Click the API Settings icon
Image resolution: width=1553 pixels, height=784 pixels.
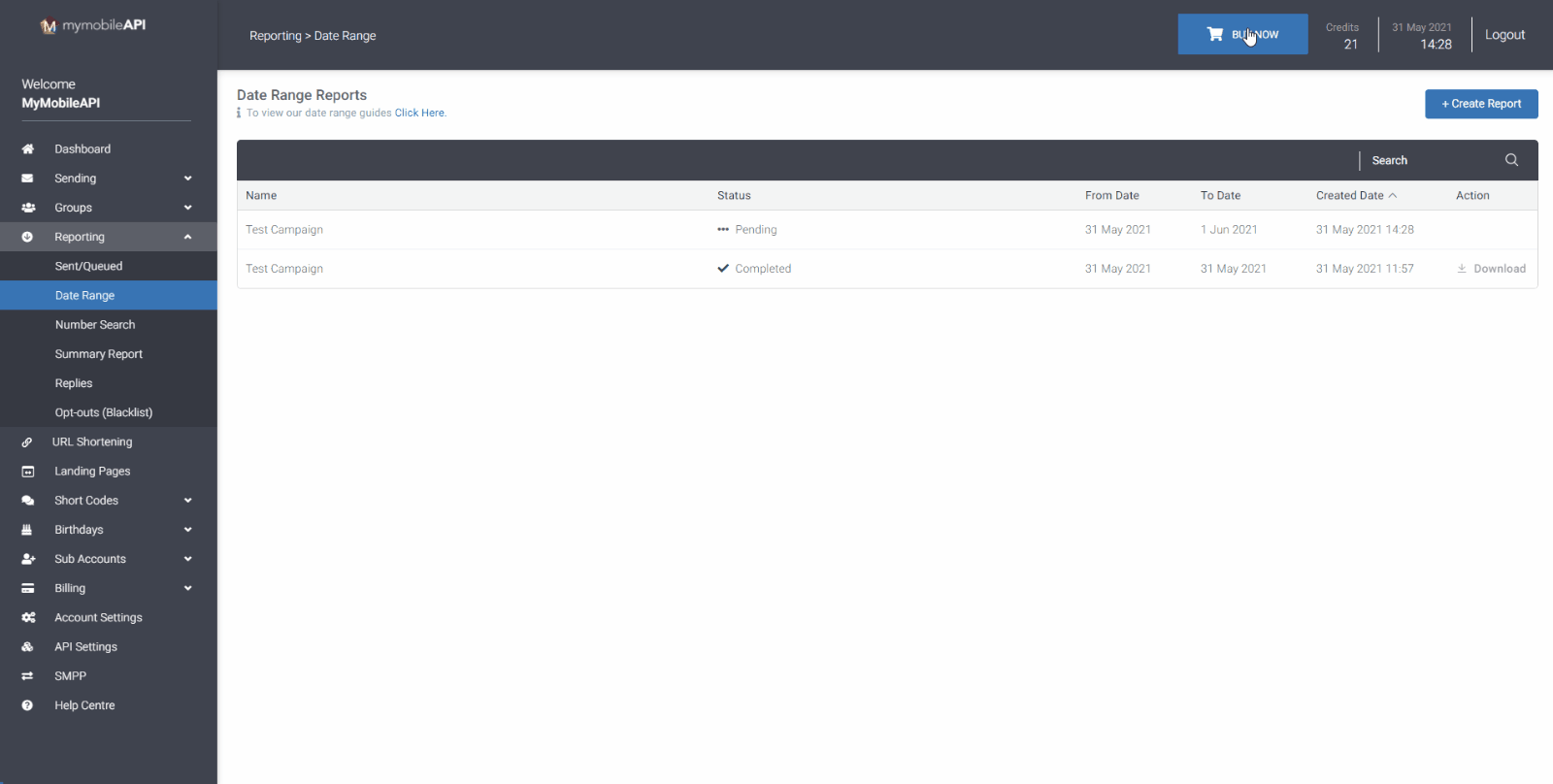click(x=27, y=646)
